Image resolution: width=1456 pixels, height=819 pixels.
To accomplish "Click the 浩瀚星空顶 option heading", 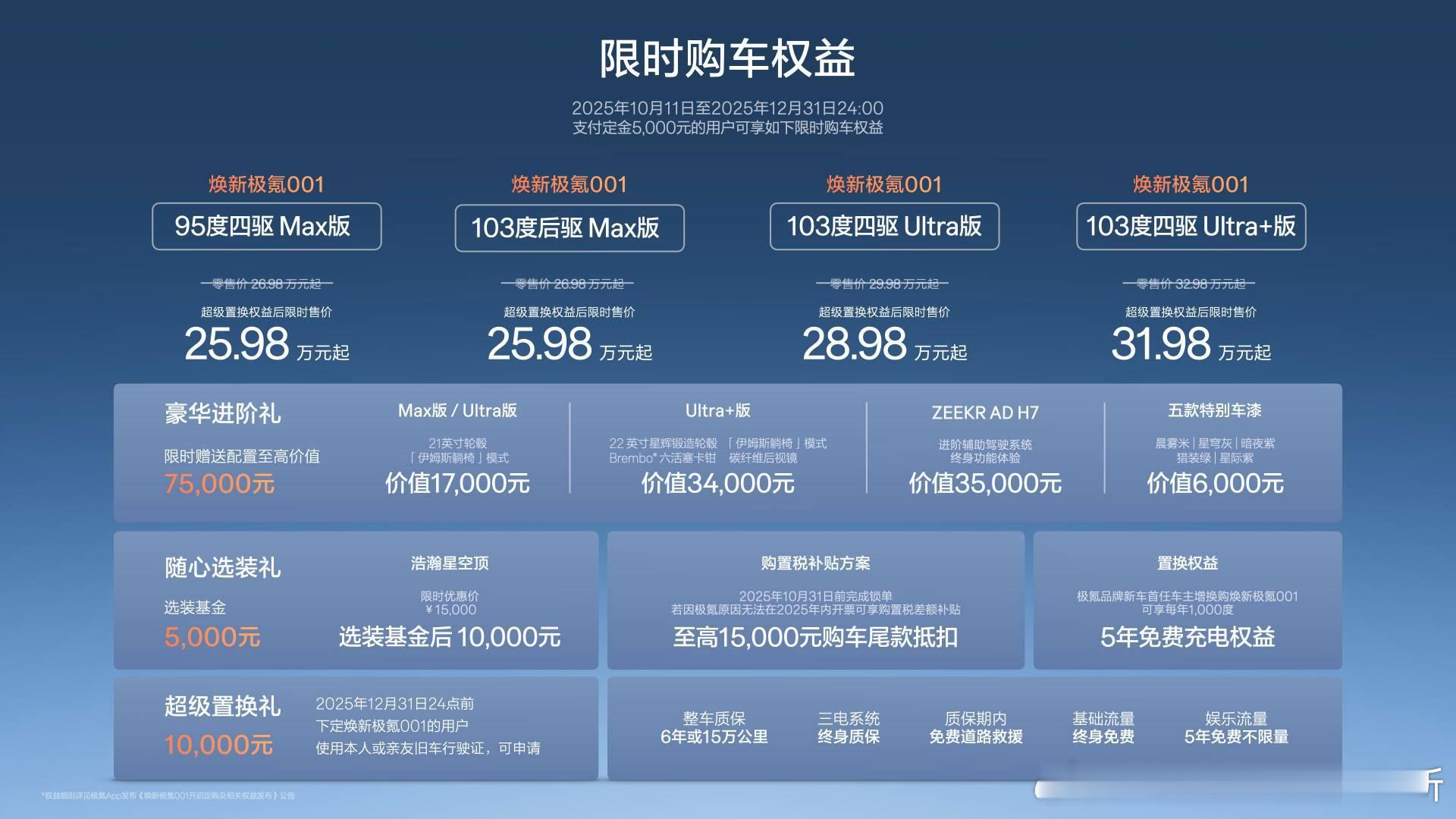I will point(450,563).
